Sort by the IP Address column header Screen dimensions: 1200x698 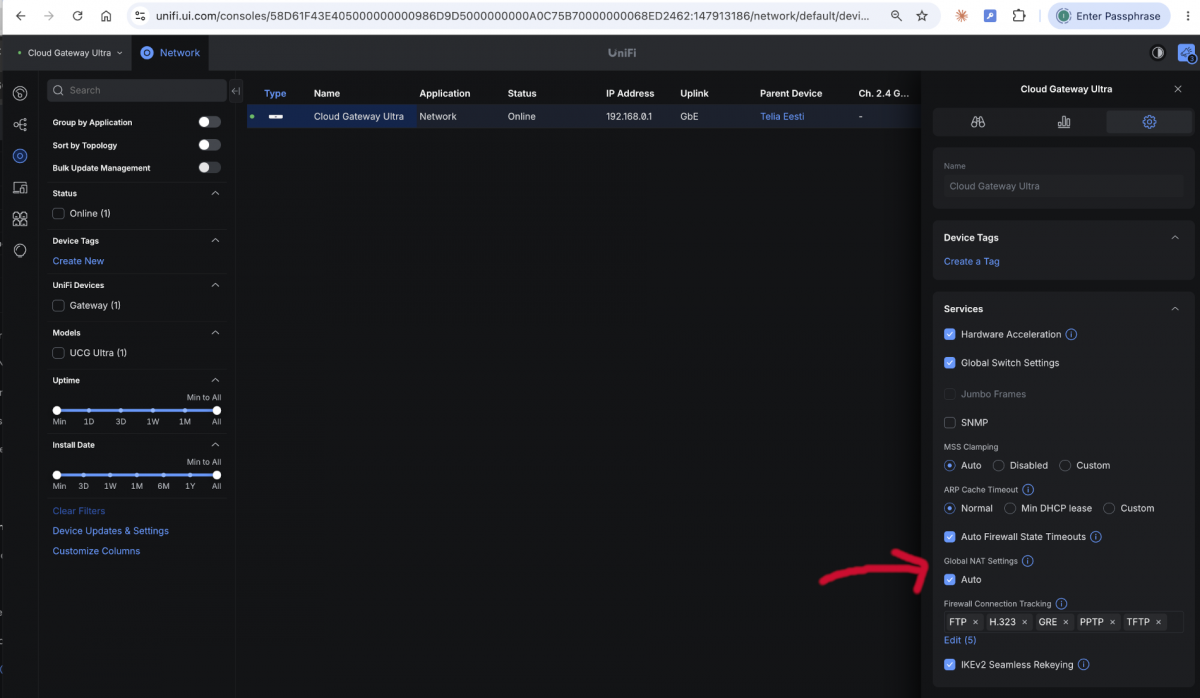click(630, 93)
